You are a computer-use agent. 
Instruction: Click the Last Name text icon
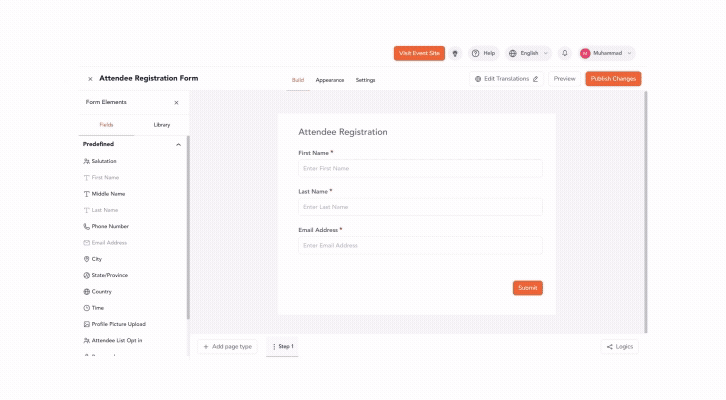(86, 210)
